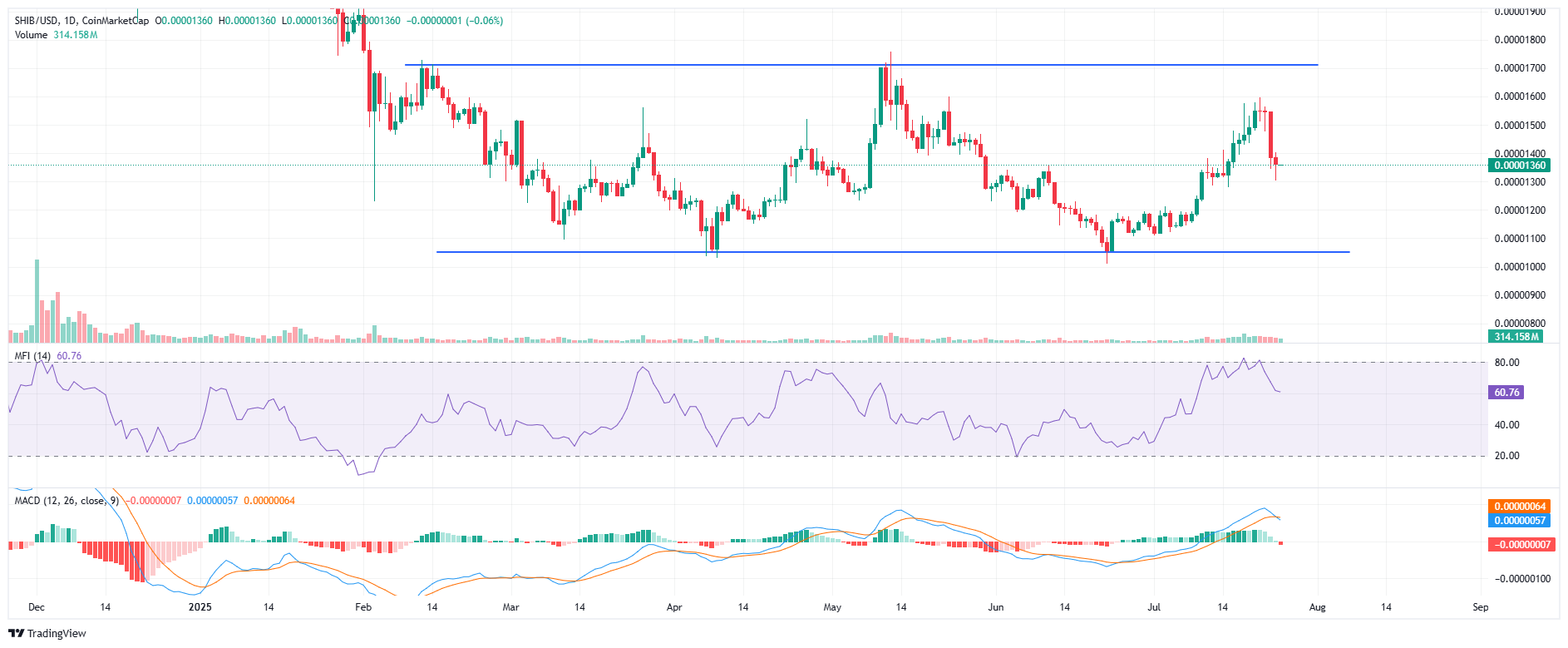Click the 0.00001200 price axis label
The height and width of the screenshot is (648, 1568).
[1520, 210]
